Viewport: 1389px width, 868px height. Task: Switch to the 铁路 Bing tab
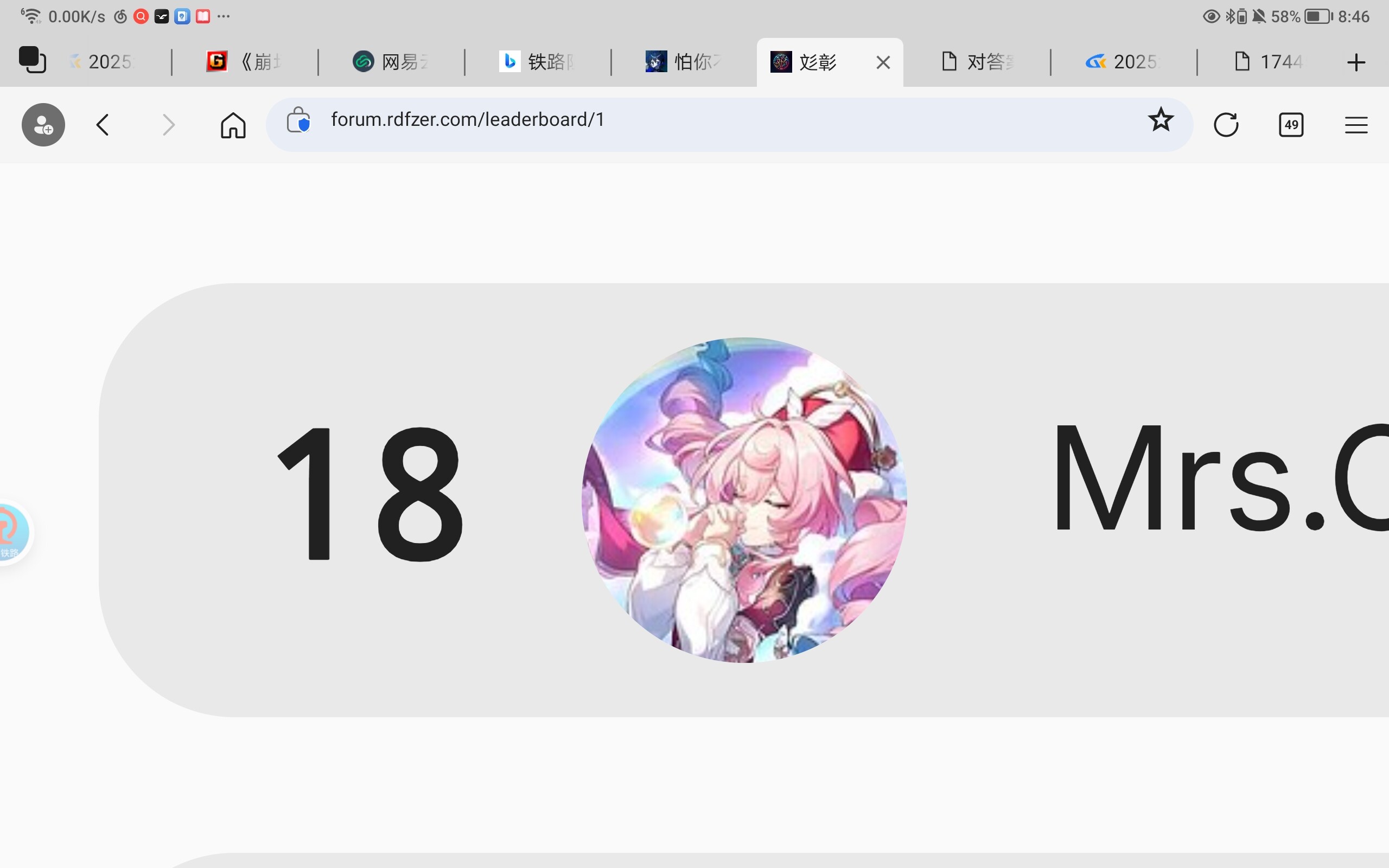click(537, 62)
